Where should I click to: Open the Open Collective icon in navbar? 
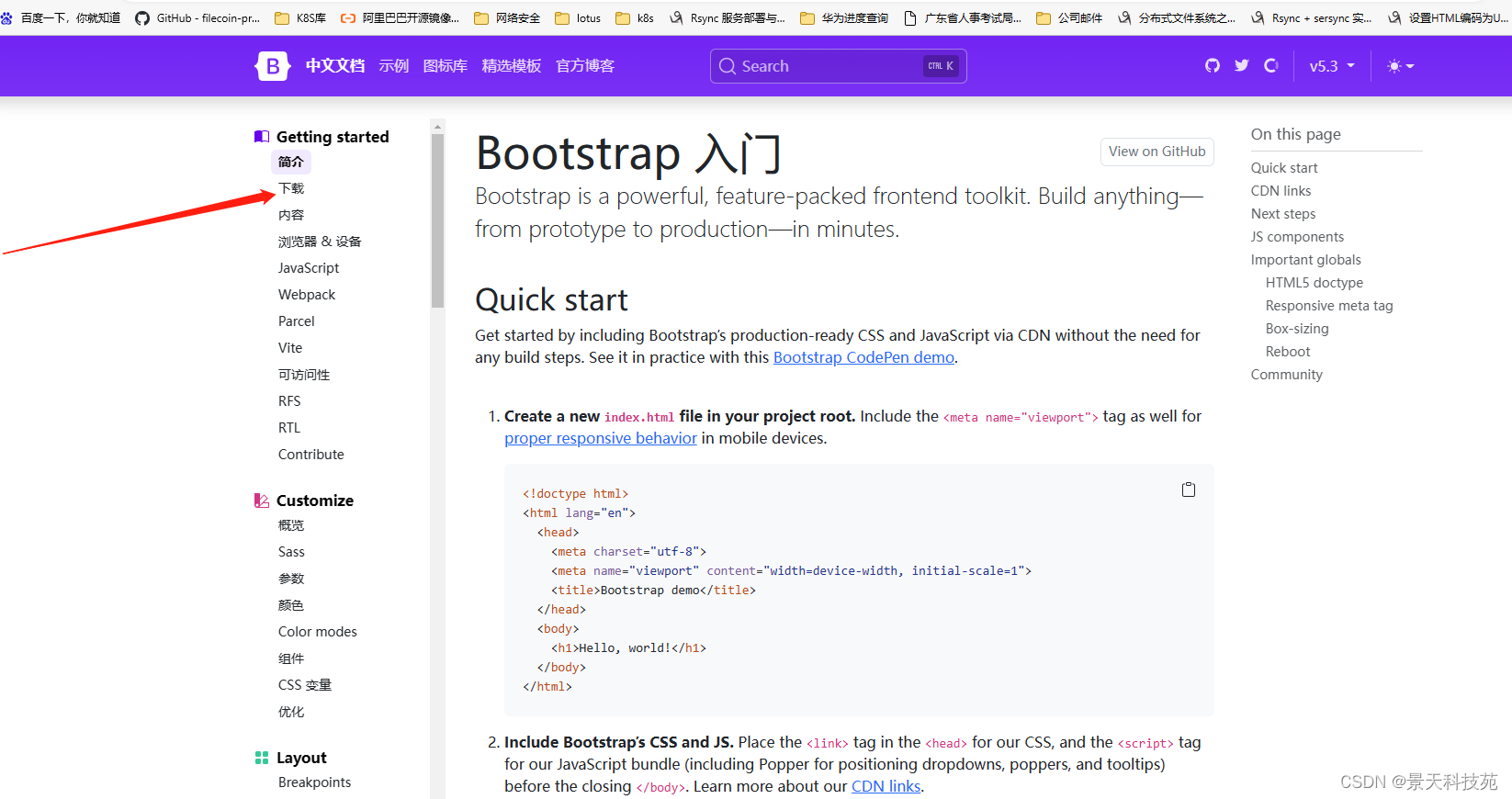(x=1271, y=65)
